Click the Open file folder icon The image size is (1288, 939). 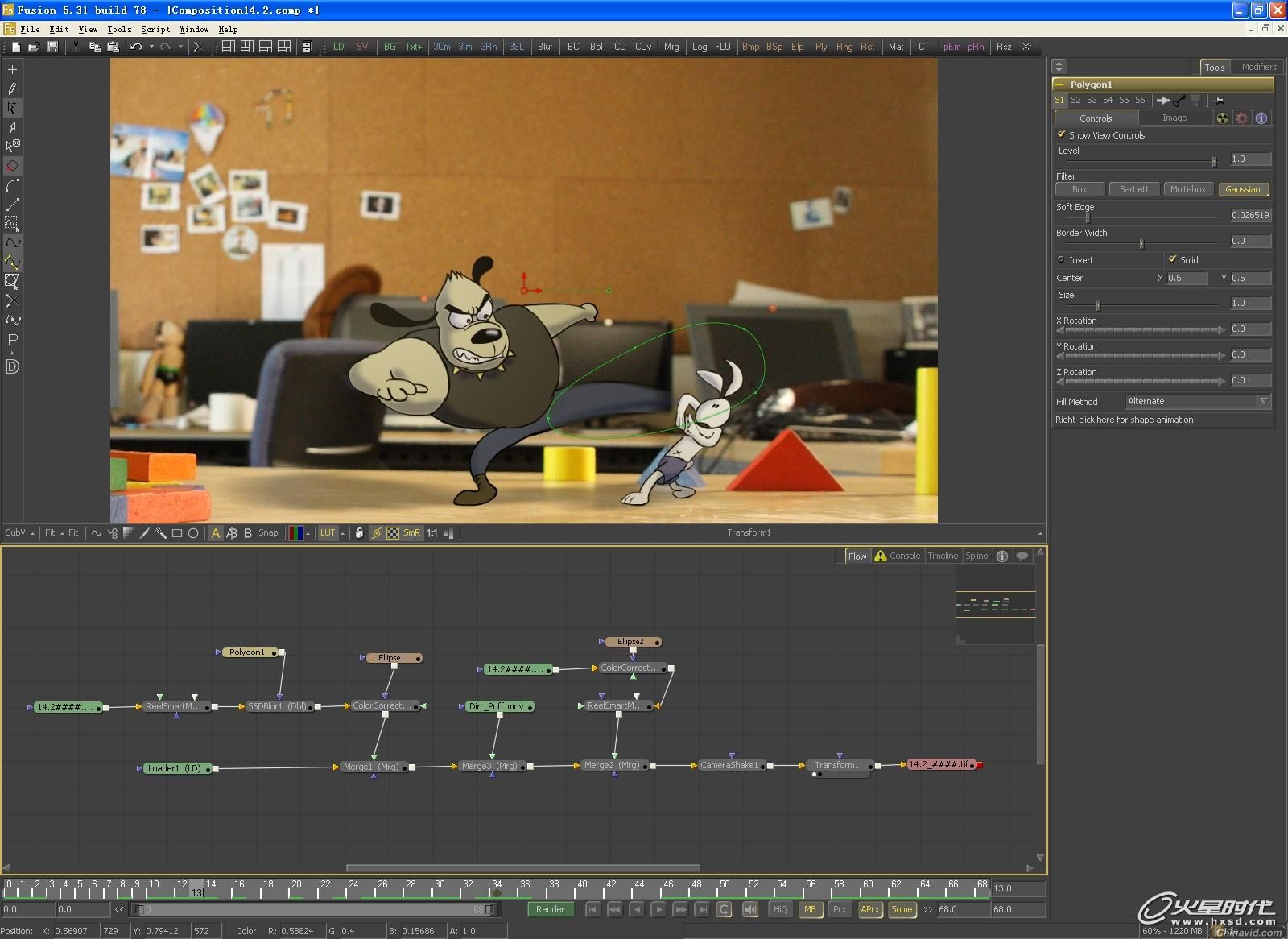pos(34,47)
